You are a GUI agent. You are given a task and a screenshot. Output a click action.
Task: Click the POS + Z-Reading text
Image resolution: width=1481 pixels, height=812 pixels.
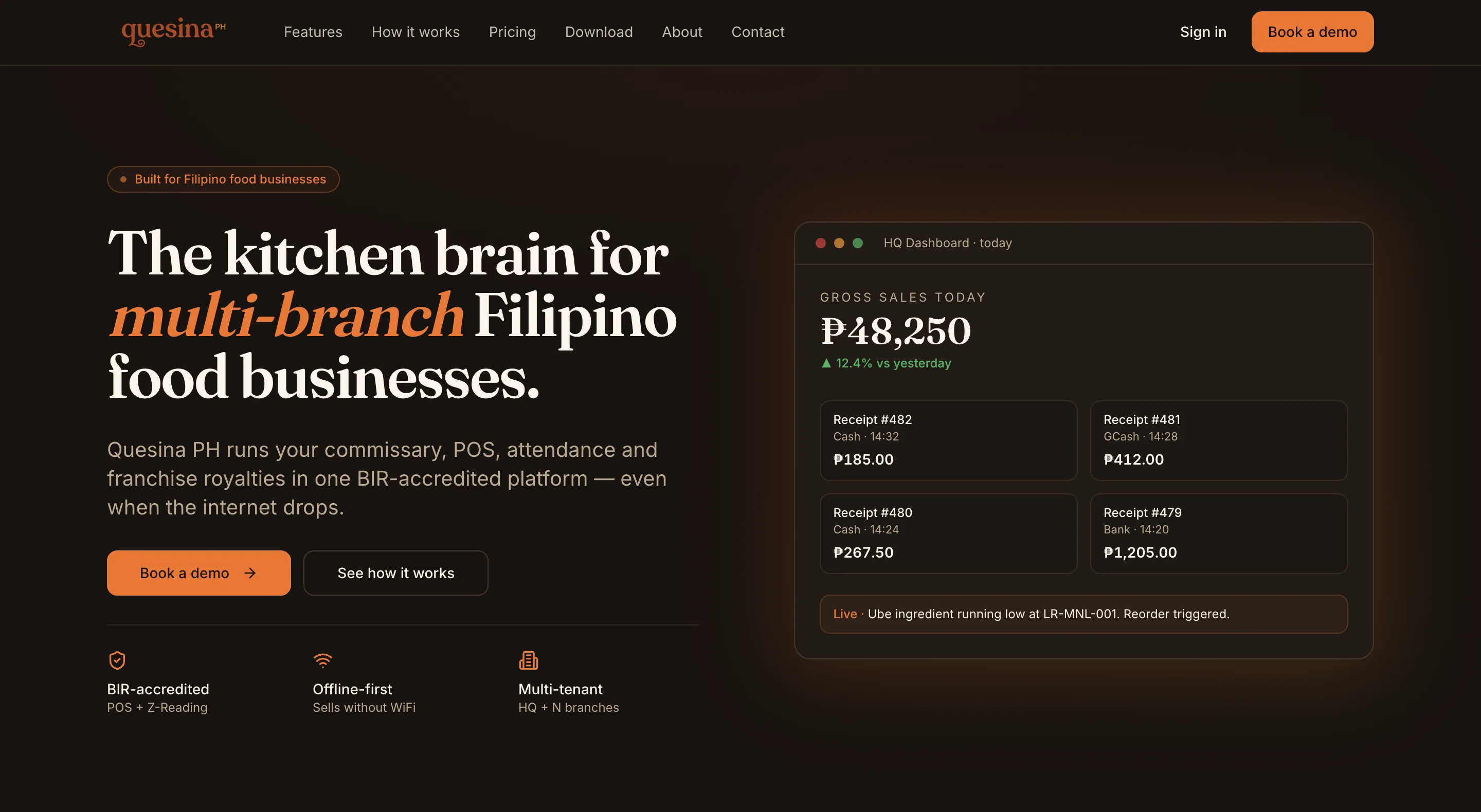157,707
